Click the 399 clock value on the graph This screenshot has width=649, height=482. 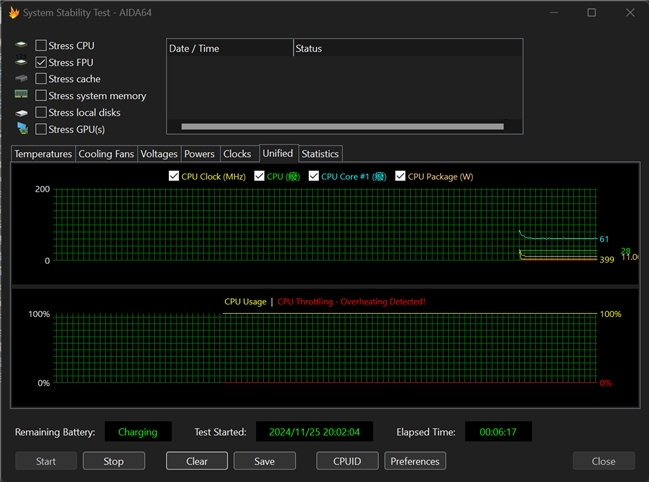point(607,260)
